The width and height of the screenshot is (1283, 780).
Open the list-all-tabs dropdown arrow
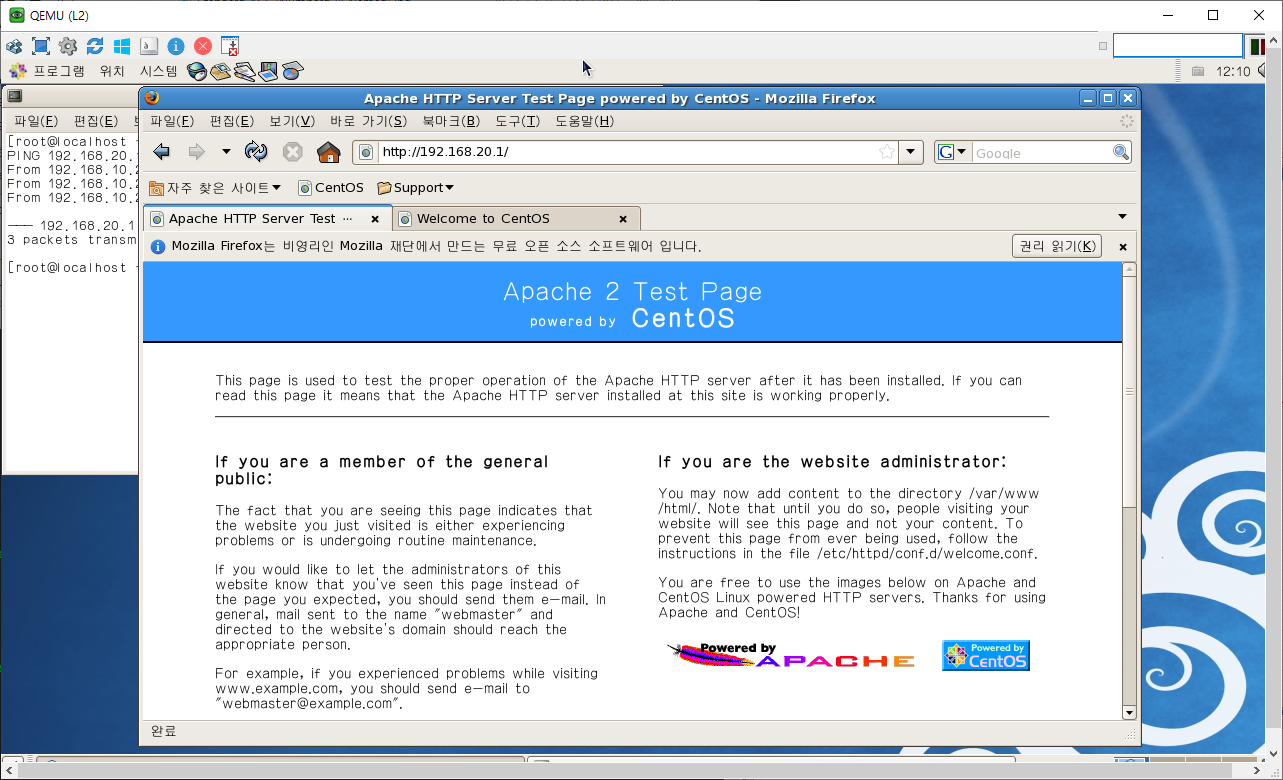coord(1122,217)
